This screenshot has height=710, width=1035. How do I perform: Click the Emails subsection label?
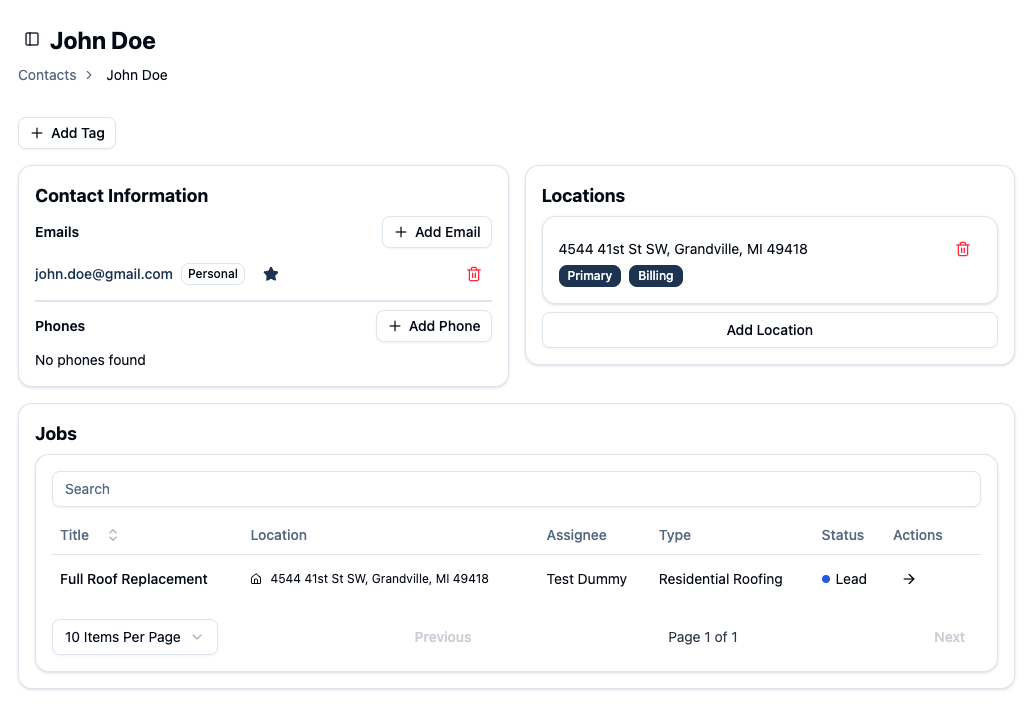pyautogui.click(x=57, y=232)
